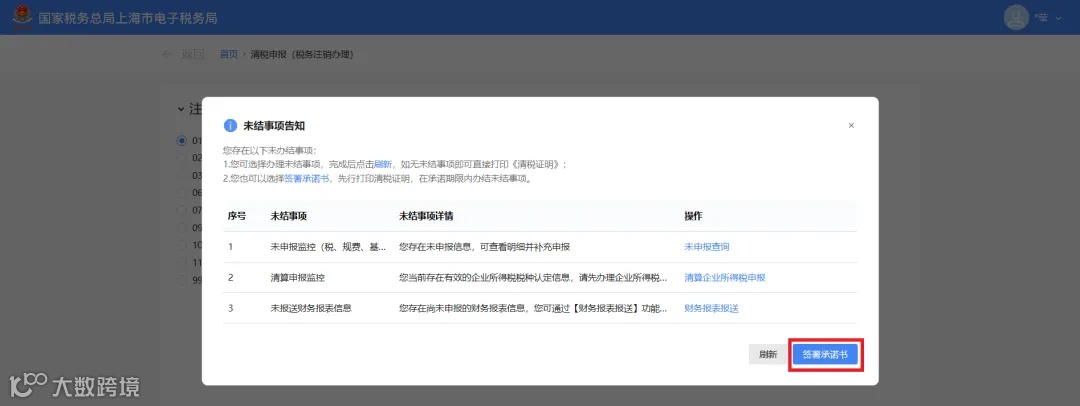Open the 清算企业所得税申报 action link
Viewport: 1080px width, 406px height.
click(x=725, y=278)
